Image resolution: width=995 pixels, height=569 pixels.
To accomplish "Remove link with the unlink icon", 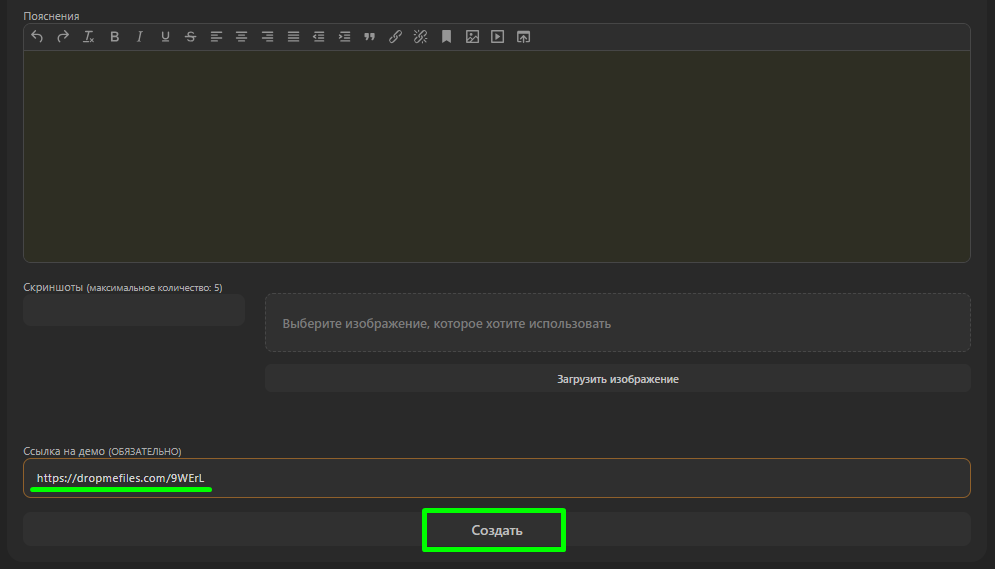I will pyautogui.click(x=421, y=37).
